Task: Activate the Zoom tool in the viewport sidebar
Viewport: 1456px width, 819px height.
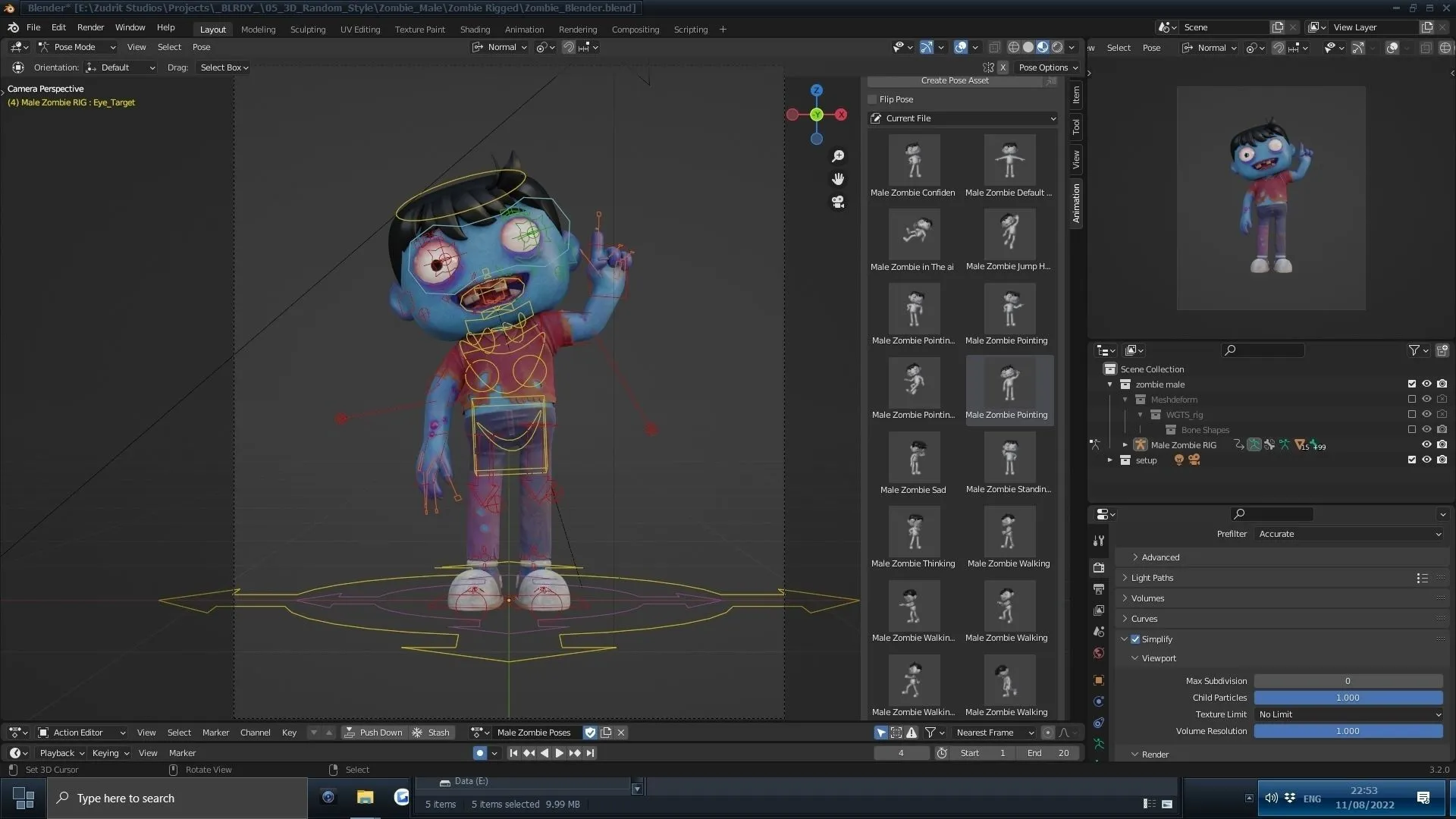Action: (838, 156)
